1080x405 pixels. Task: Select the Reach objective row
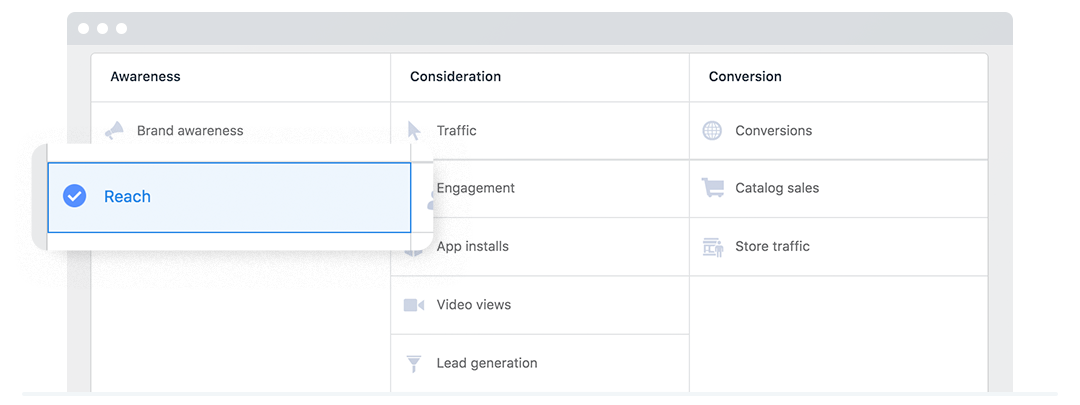tap(229, 198)
